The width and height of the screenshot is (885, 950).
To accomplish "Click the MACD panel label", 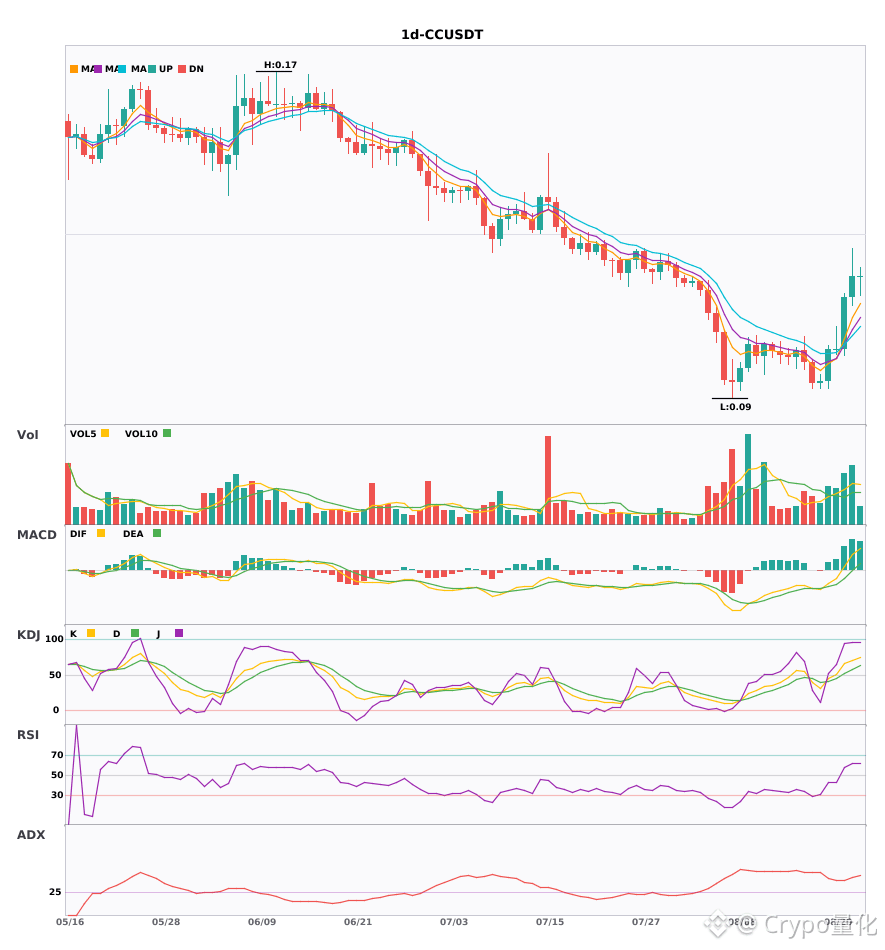I will (36, 534).
